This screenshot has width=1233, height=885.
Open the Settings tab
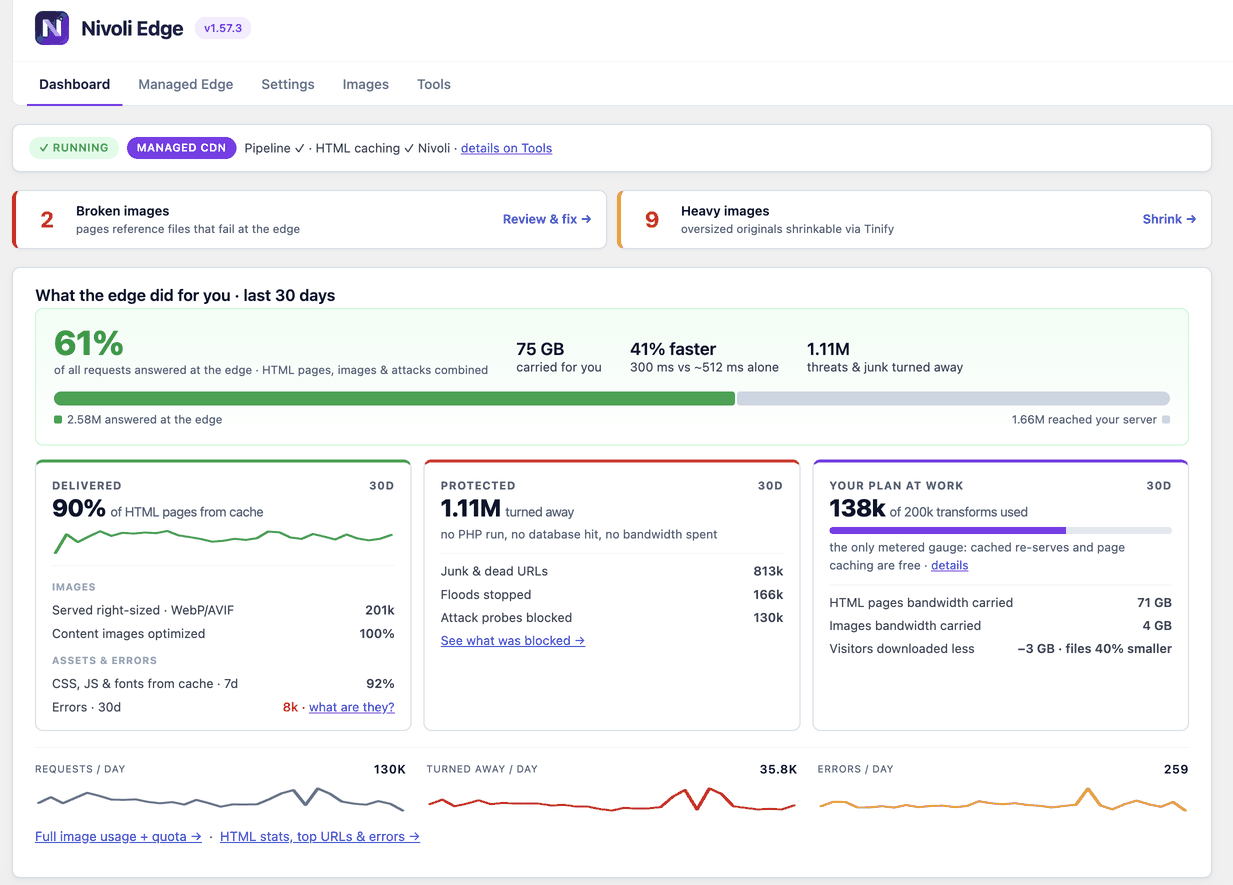tap(288, 84)
